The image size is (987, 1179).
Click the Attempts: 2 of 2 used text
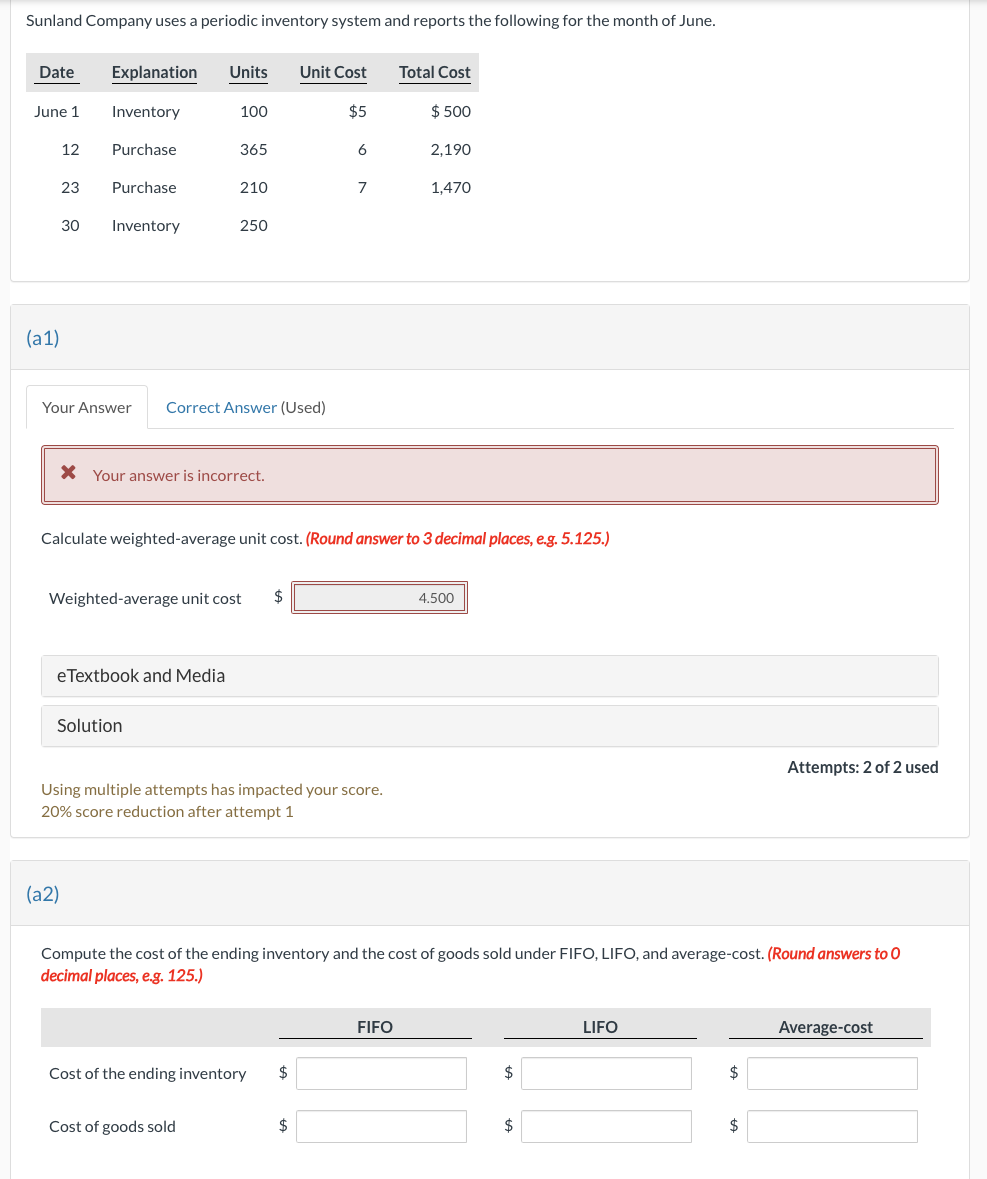pyautogui.click(x=862, y=767)
